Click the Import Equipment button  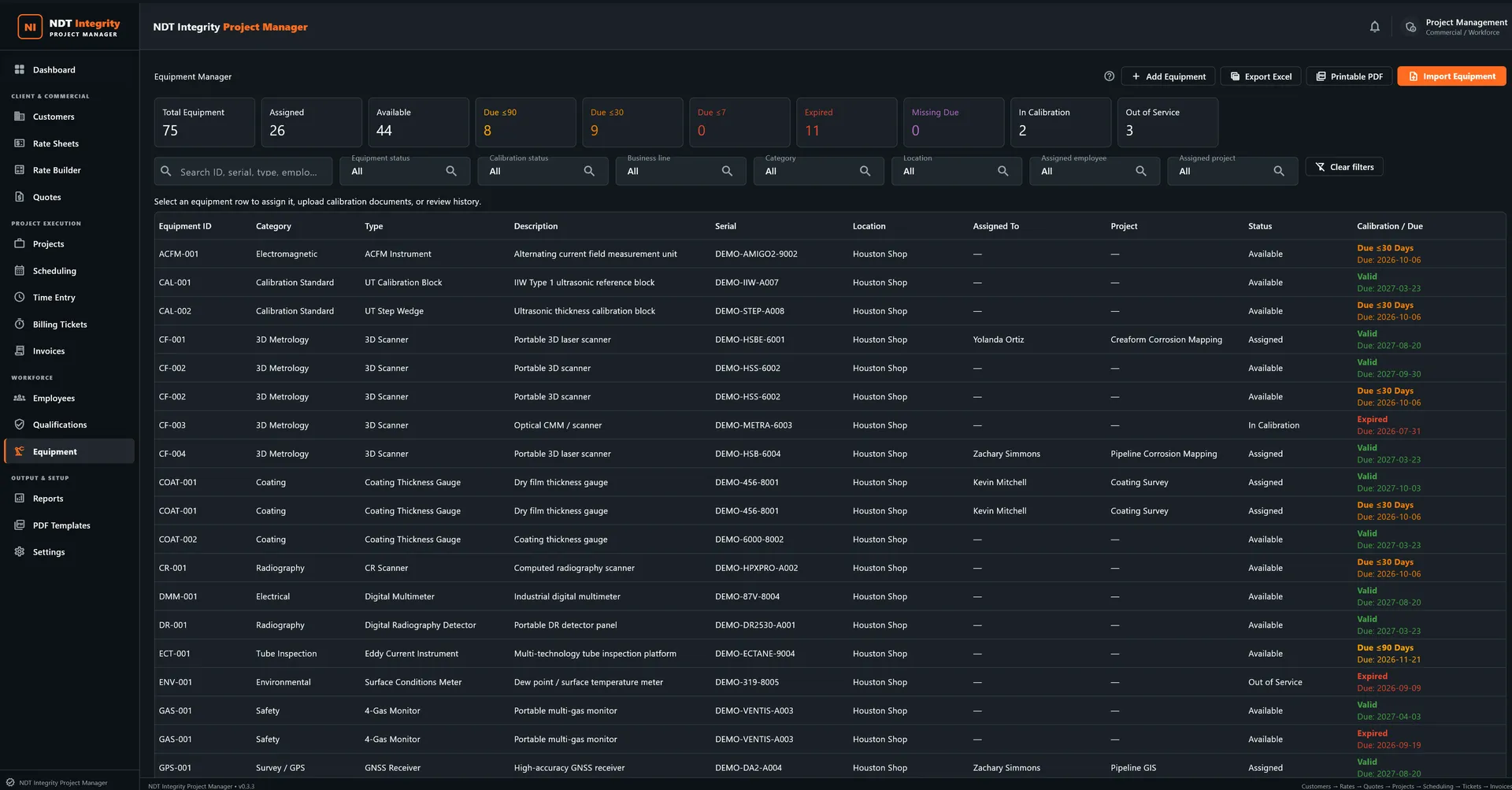(1451, 76)
